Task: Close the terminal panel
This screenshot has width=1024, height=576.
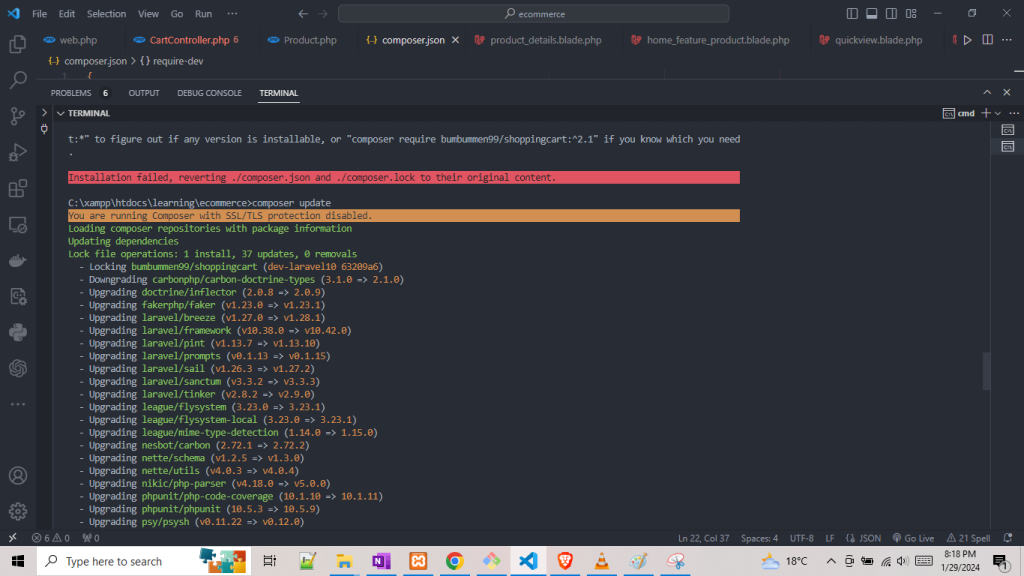Action: 1006,93
